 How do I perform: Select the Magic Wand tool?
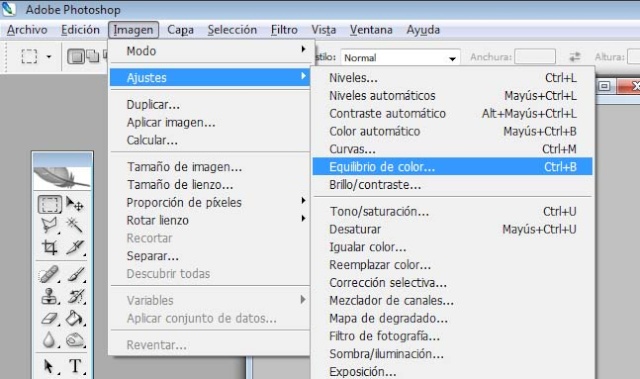pyautogui.click(x=75, y=225)
